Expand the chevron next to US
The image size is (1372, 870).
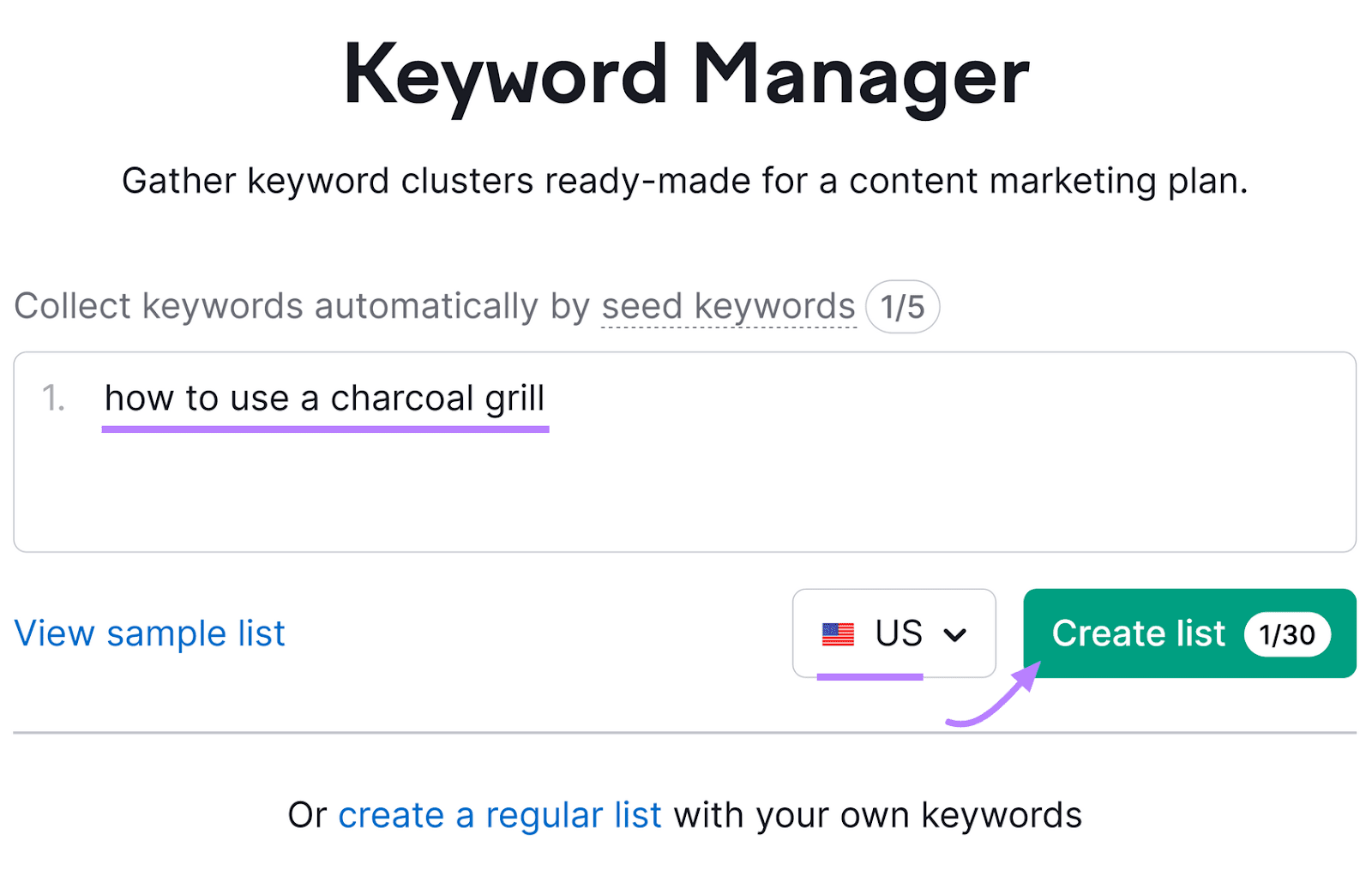click(x=954, y=634)
